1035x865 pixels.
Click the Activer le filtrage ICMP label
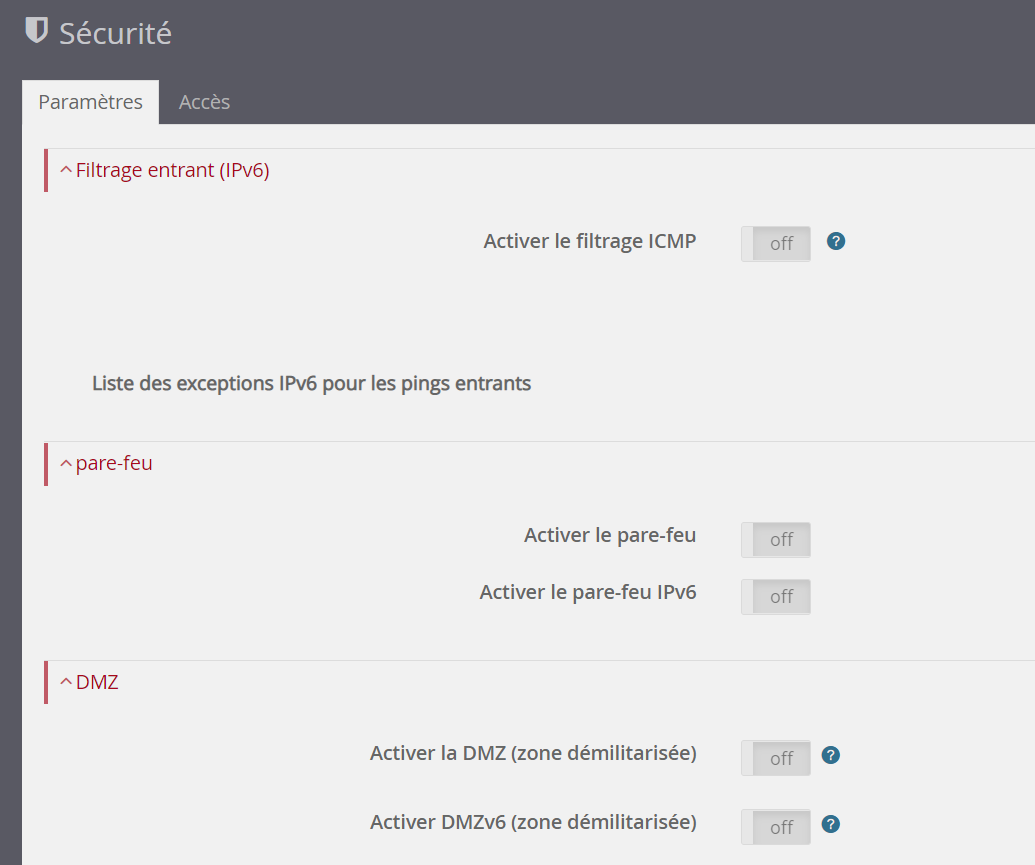[589, 241]
